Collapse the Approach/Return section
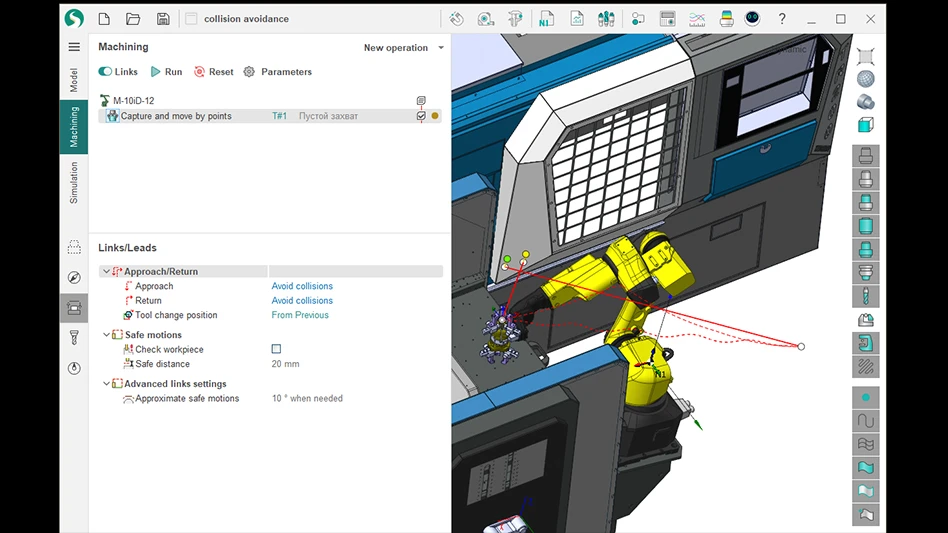This screenshot has width=948, height=533. coord(106,271)
